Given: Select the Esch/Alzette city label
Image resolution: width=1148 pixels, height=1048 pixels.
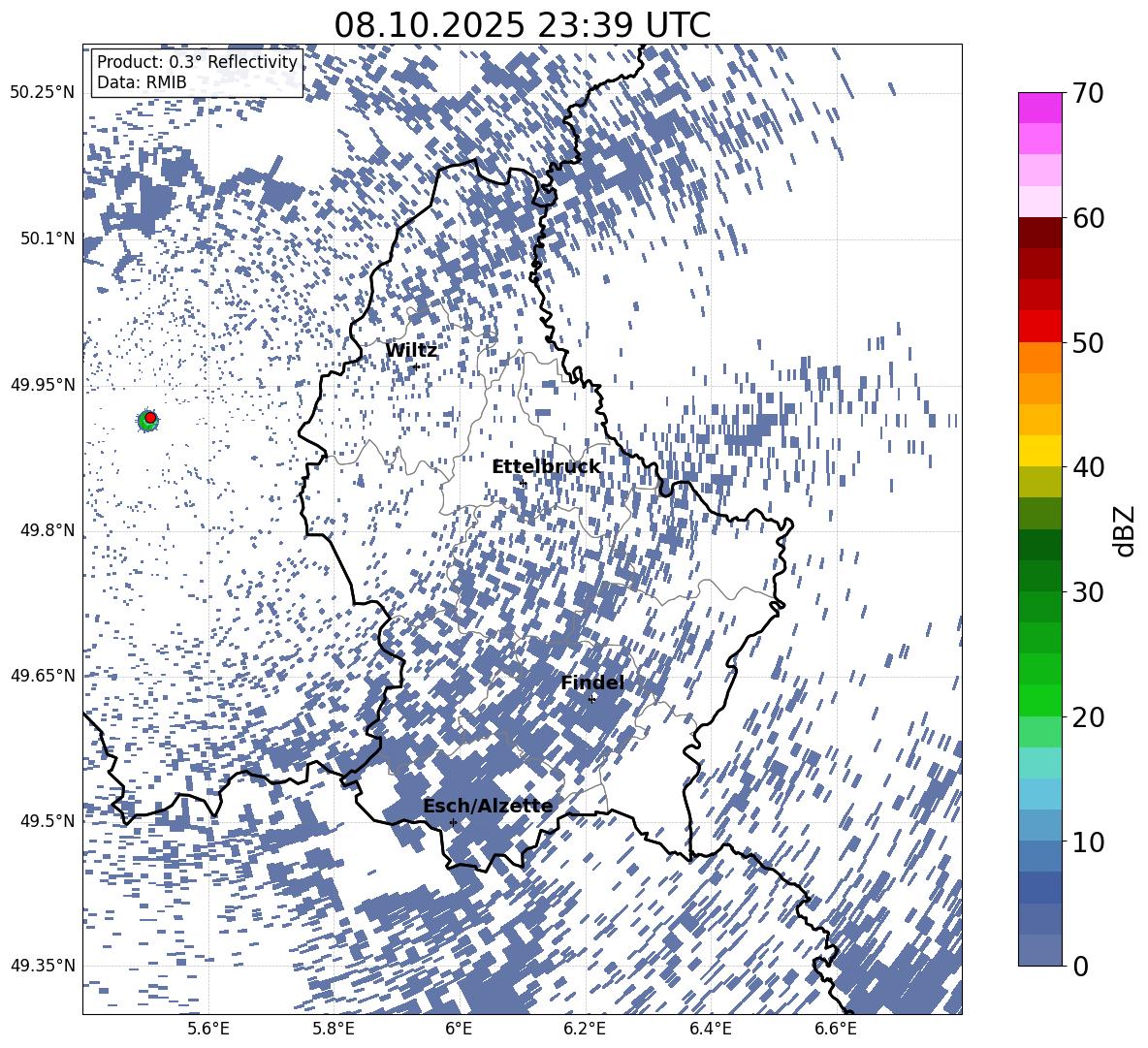Looking at the screenshot, I should [488, 806].
